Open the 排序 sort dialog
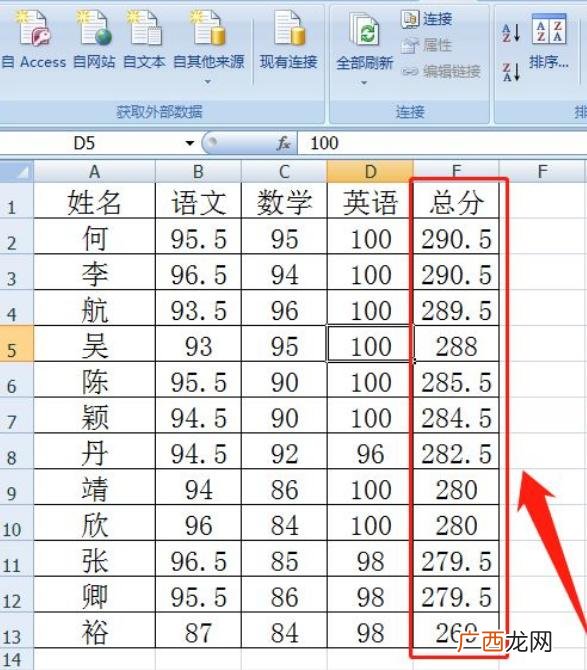 [x=549, y=41]
